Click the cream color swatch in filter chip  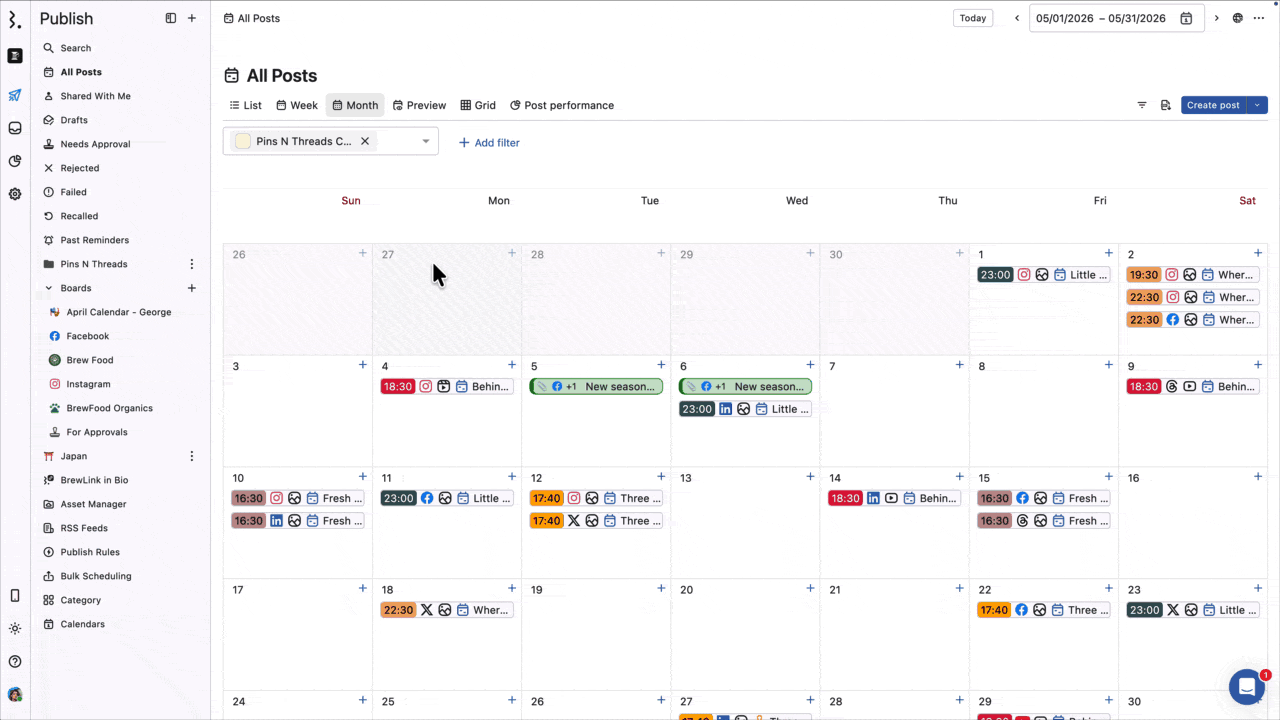pos(243,141)
